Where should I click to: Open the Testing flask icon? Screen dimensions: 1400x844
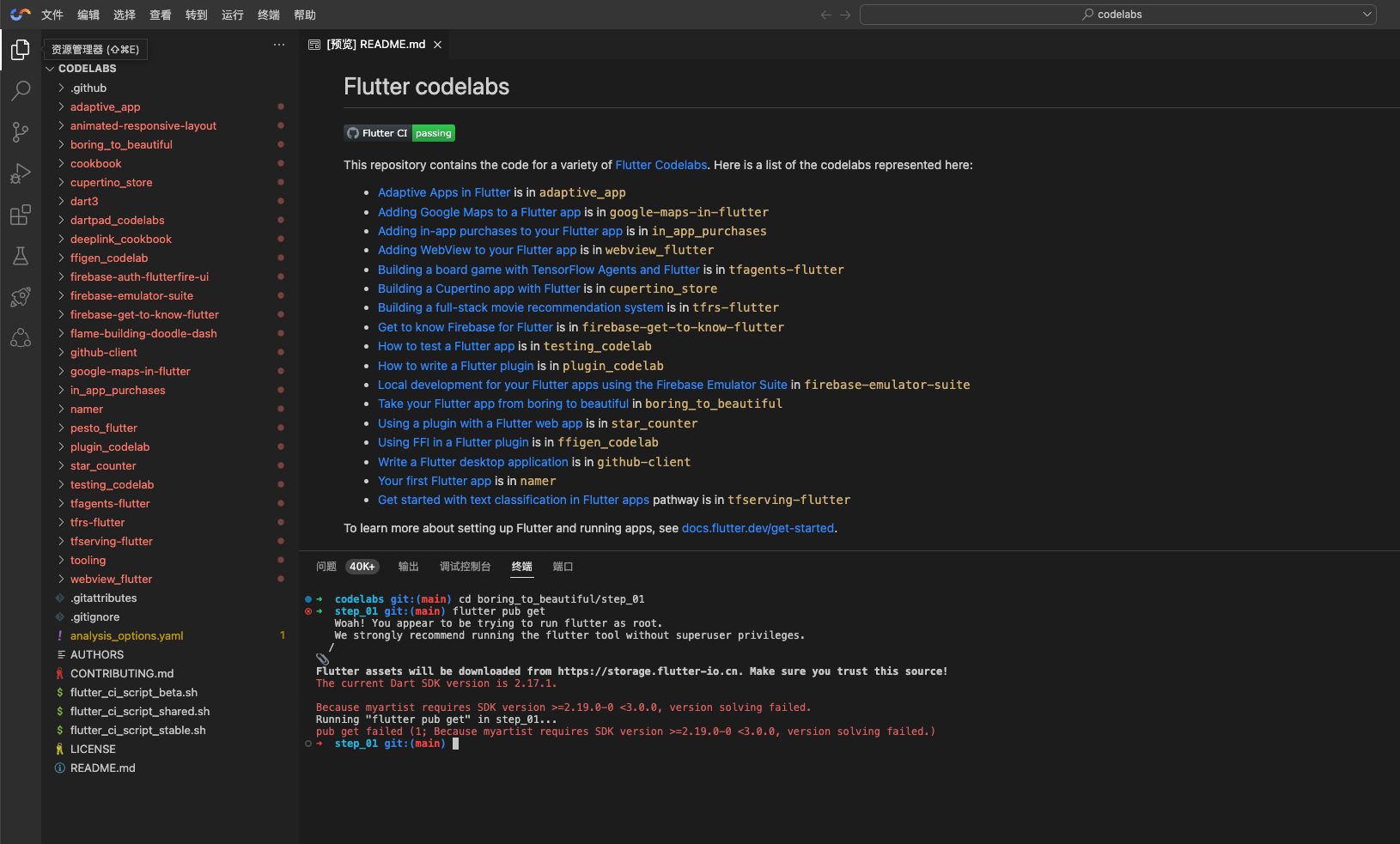click(21, 255)
